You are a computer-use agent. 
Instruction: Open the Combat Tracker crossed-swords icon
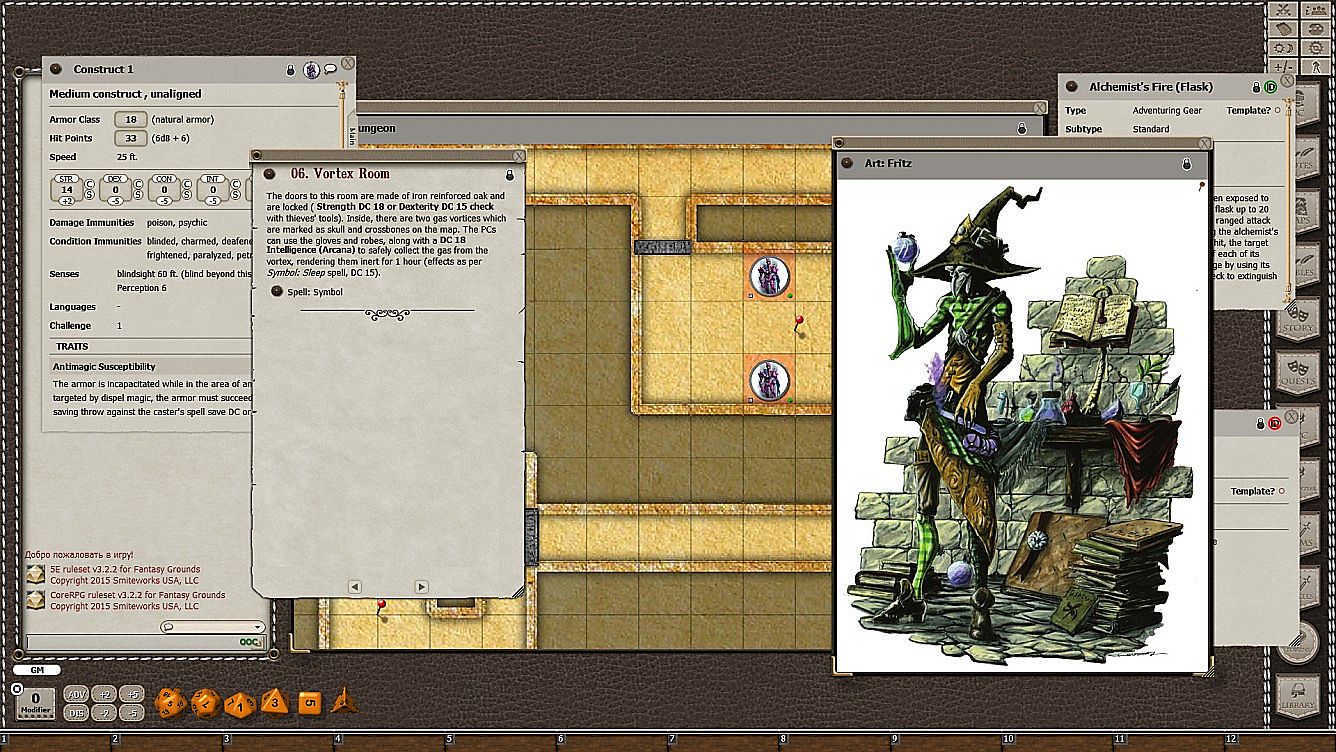pyautogui.click(x=1282, y=10)
